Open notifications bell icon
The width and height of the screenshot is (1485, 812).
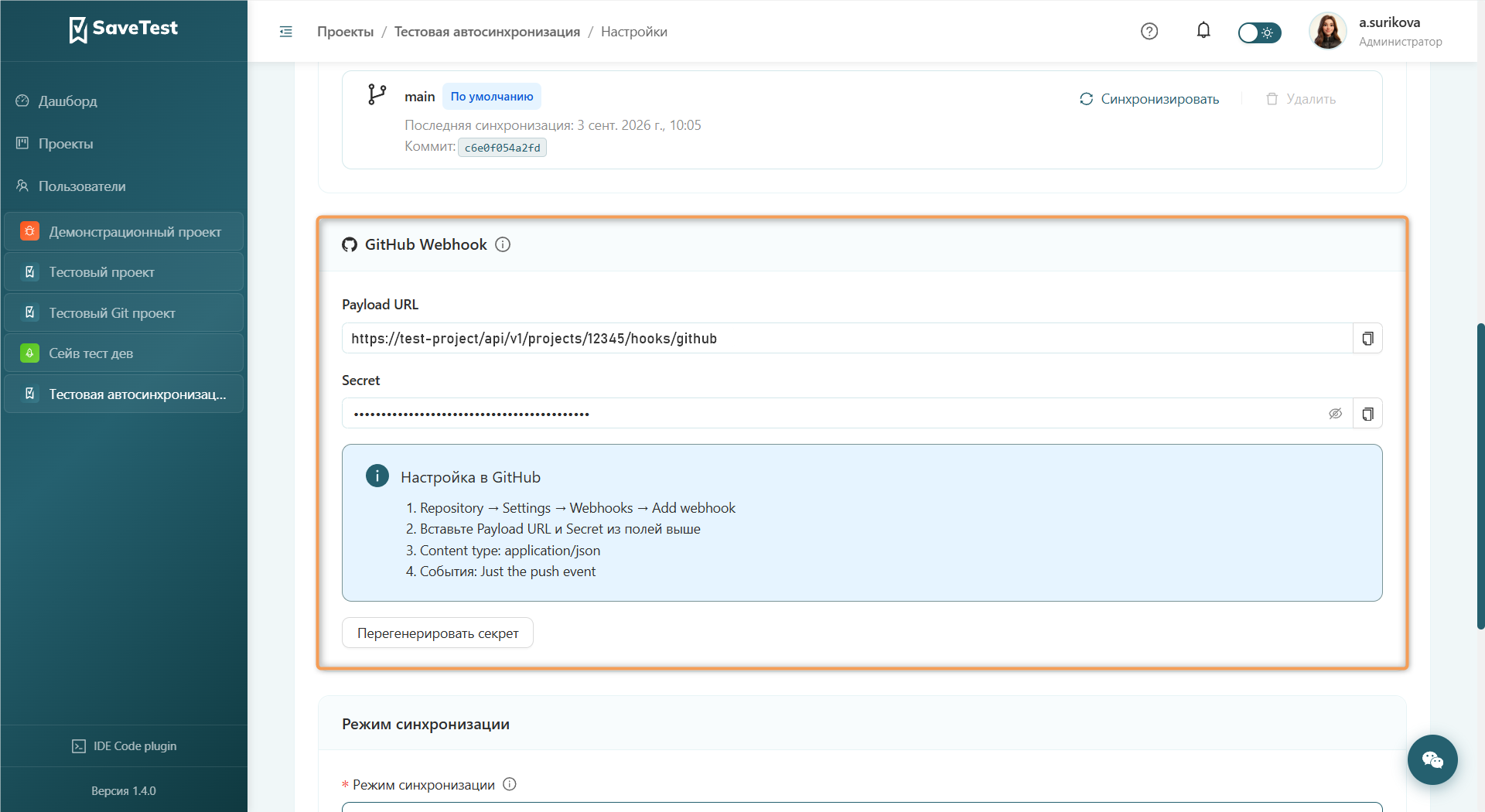pos(1203,31)
